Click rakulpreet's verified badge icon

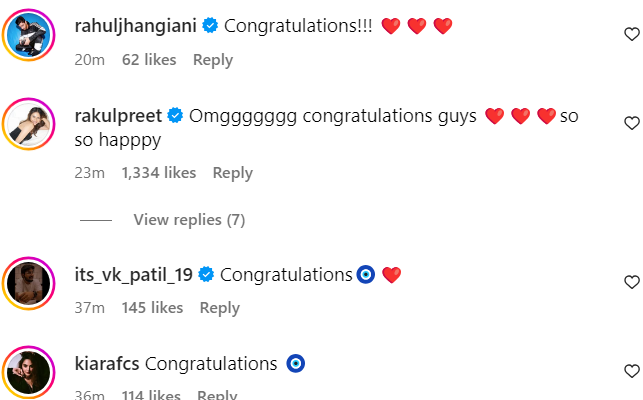pyautogui.click(x=174, y=116)
